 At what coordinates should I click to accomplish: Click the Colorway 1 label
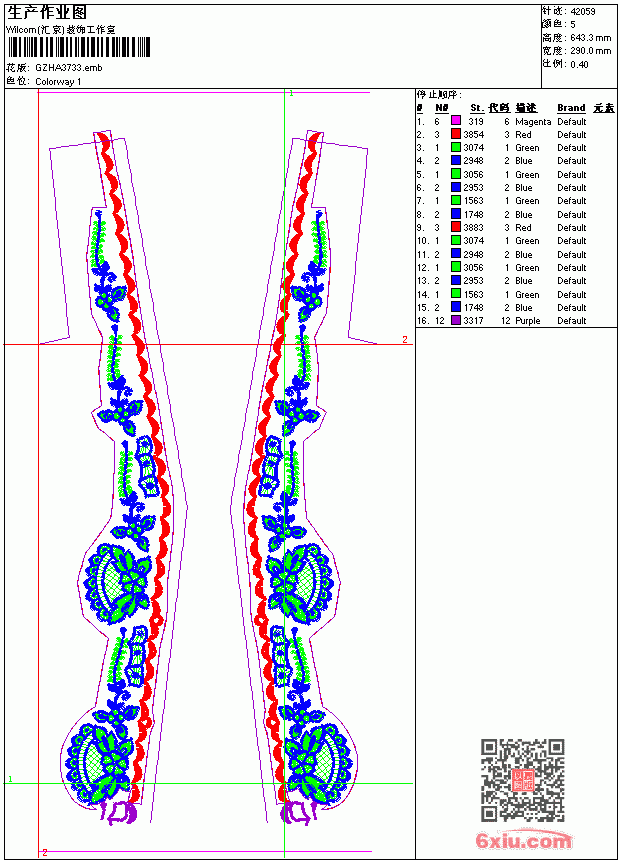click(58, 82)
